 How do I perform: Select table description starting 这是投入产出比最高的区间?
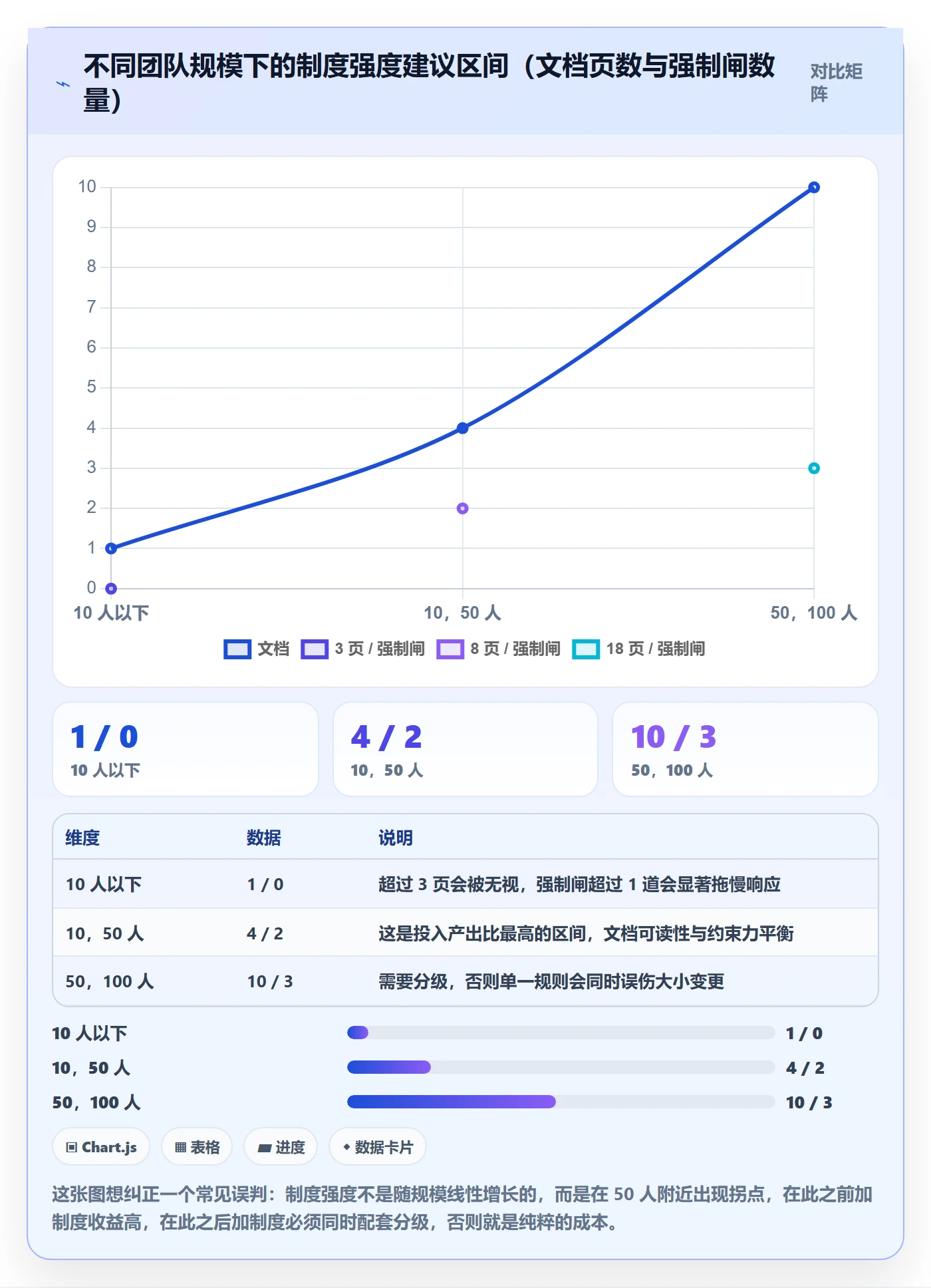(586, 933)
